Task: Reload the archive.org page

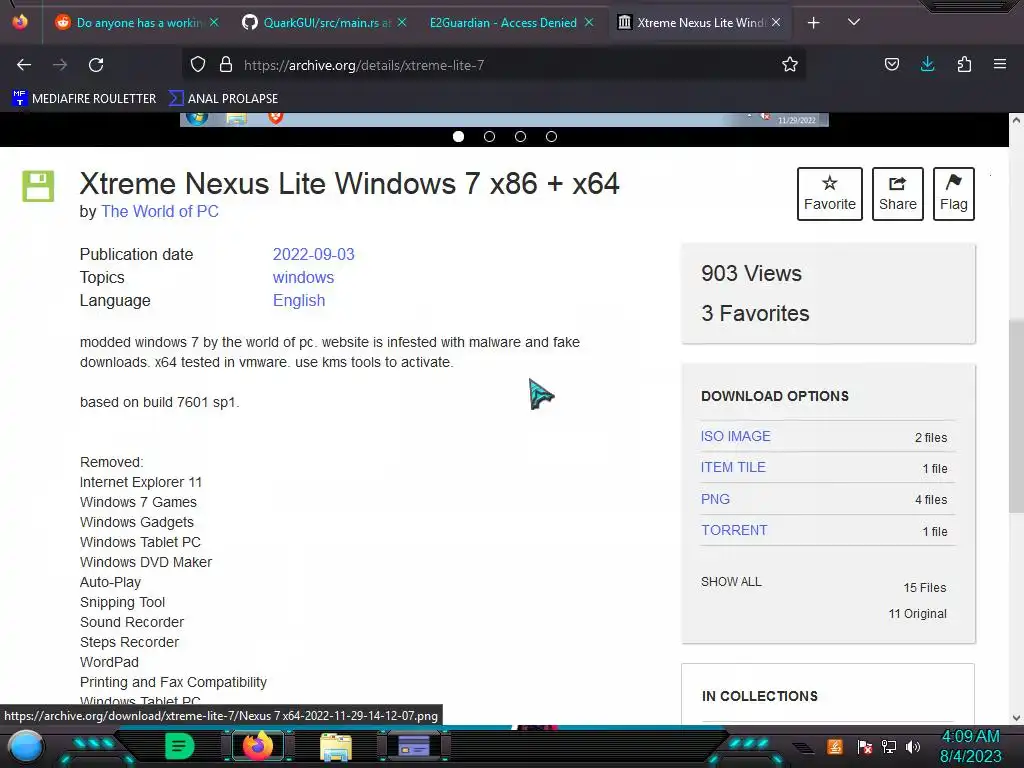Action: (96, 65)
